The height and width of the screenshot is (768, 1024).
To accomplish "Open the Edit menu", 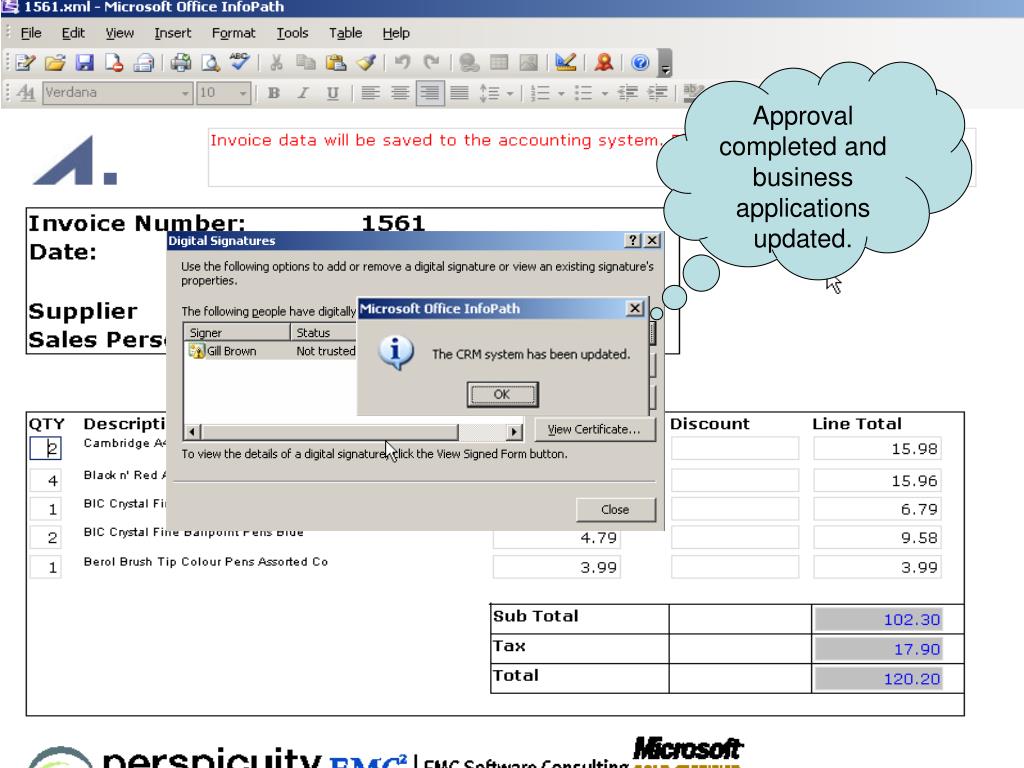I will tap(73, 33).
